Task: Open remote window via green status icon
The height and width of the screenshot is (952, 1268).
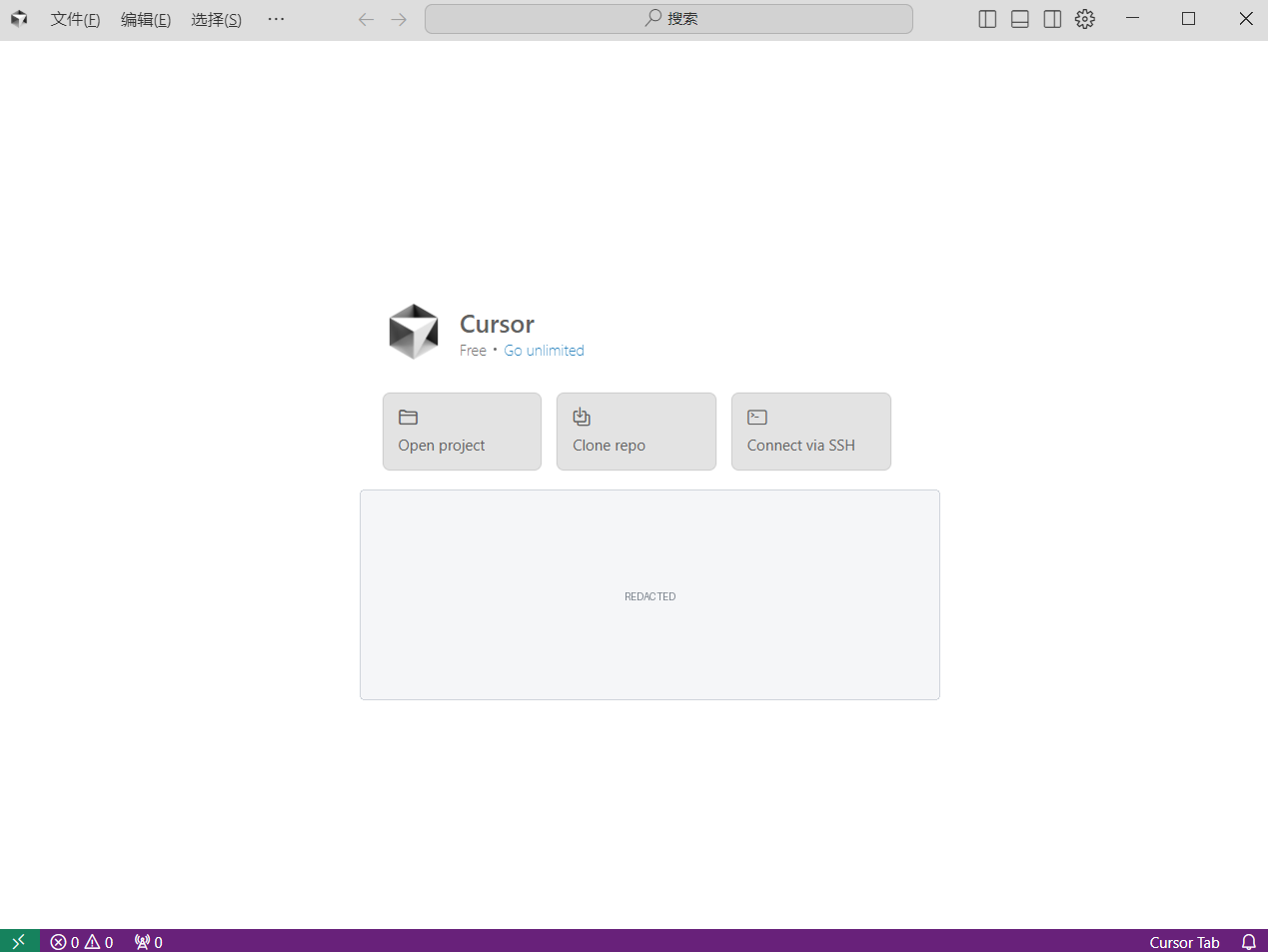Action: [x=19, y=941]
